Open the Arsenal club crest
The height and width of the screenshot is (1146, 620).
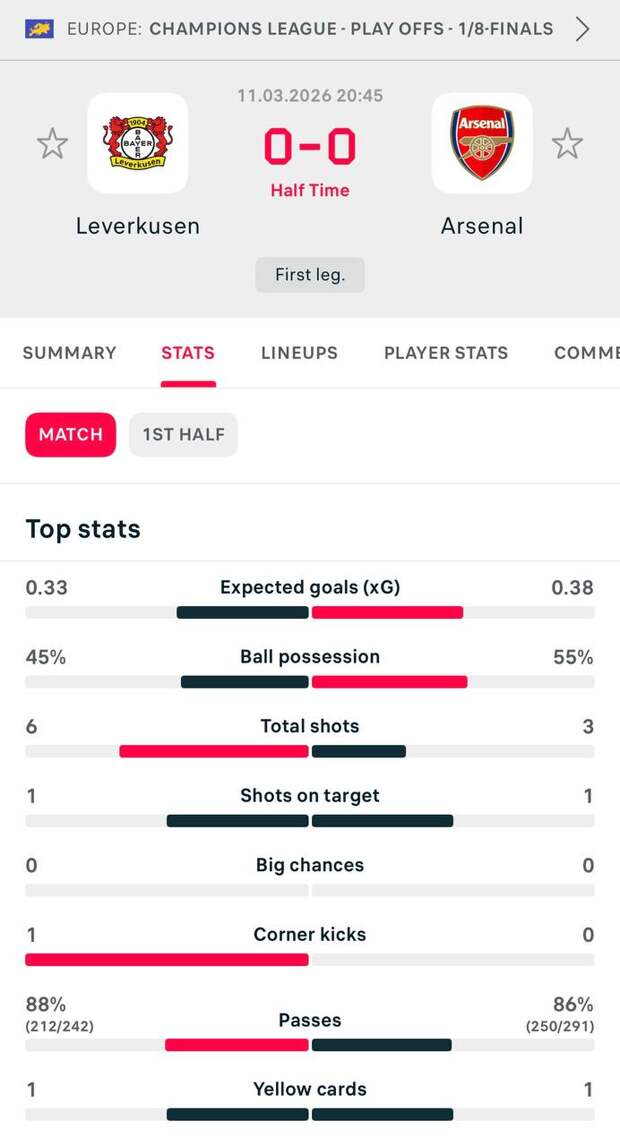pyautogui.click(x=482, y=143)
